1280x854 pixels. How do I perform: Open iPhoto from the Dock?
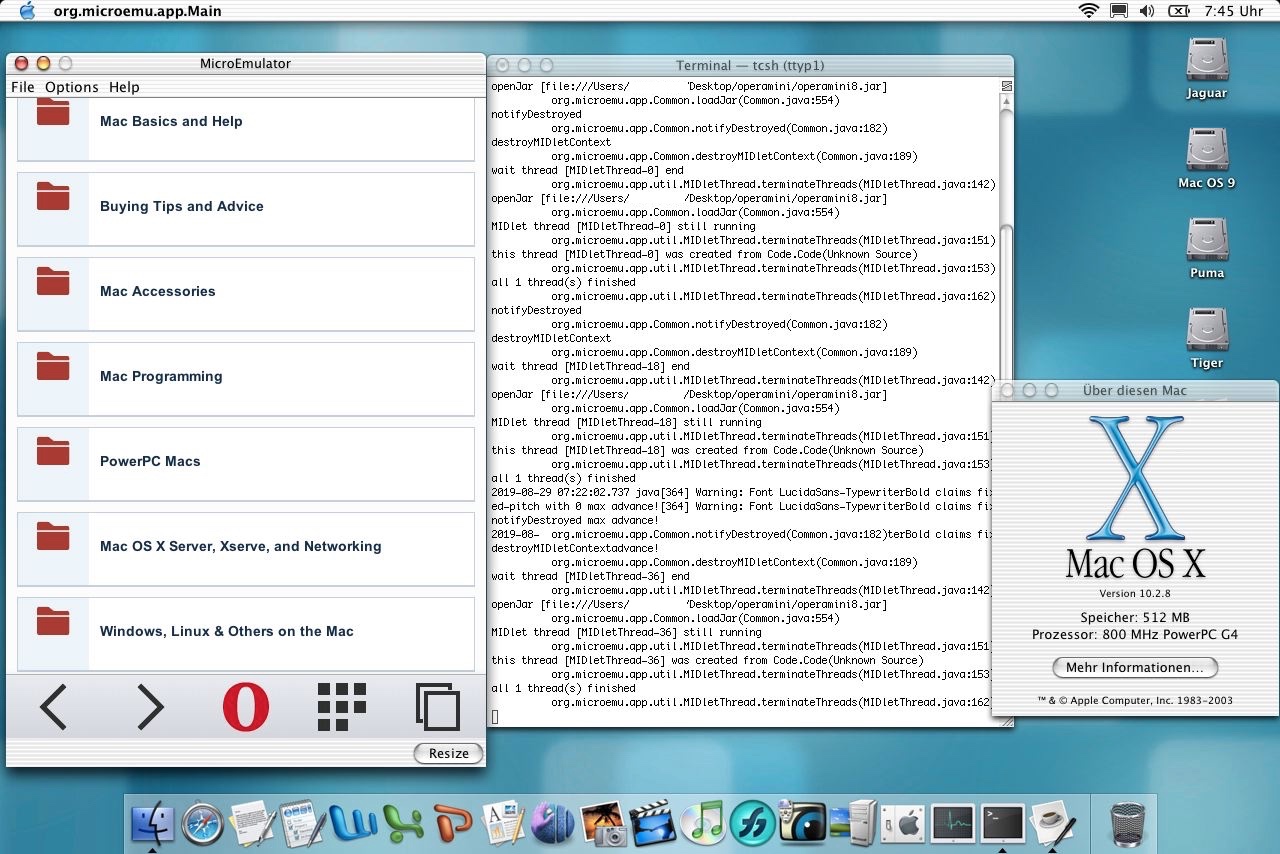pos(603,823)
